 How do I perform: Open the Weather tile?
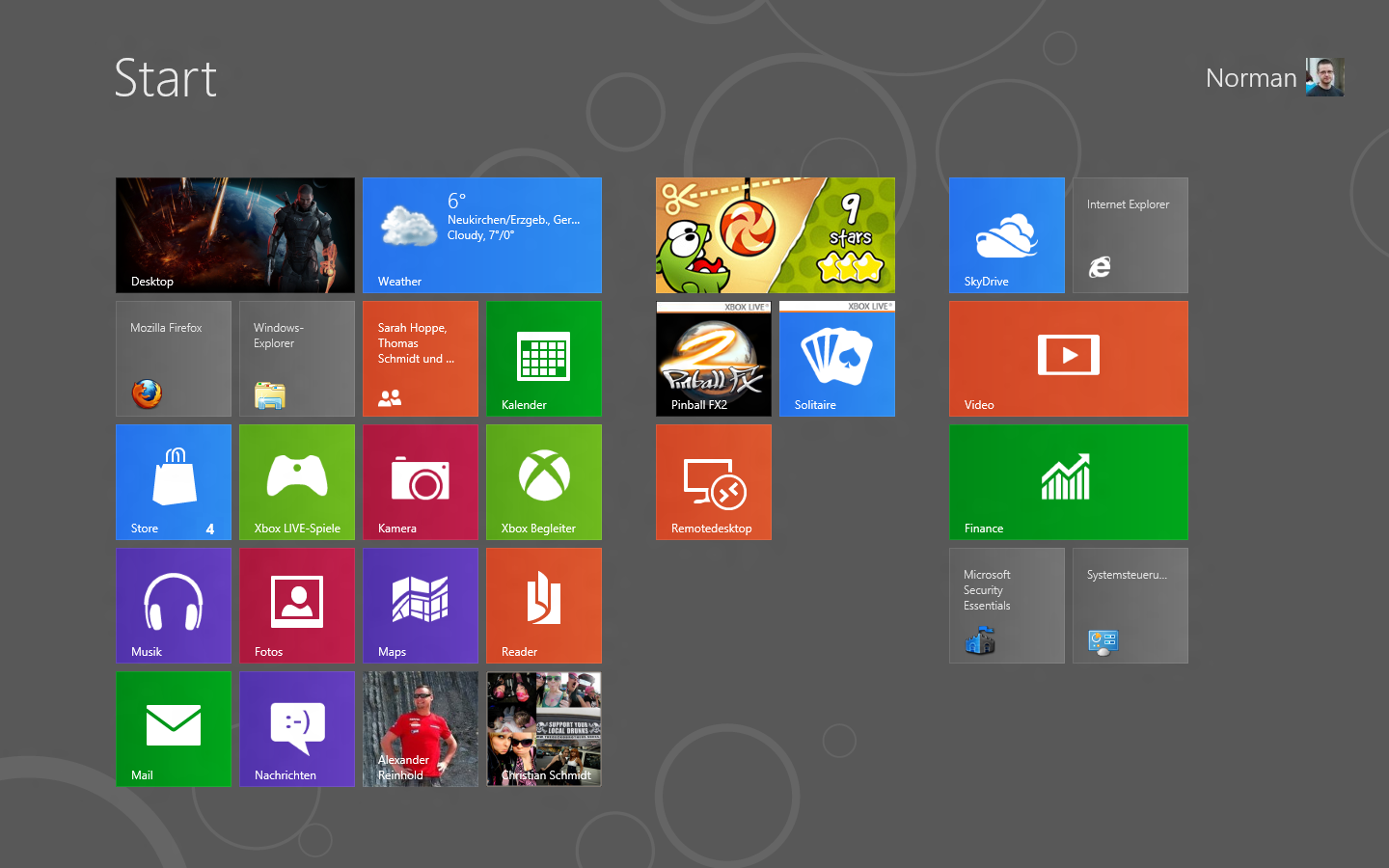482,235
